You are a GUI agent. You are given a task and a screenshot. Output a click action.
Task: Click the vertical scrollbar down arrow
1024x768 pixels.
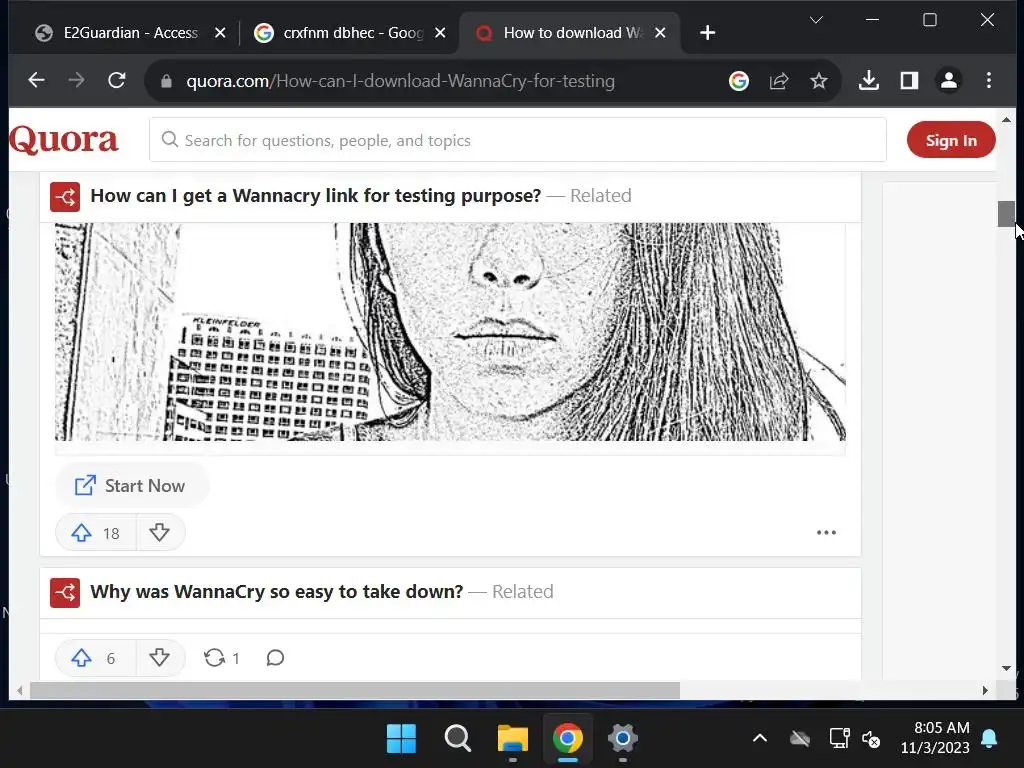pyautogui.click(x=1006, y=668)
